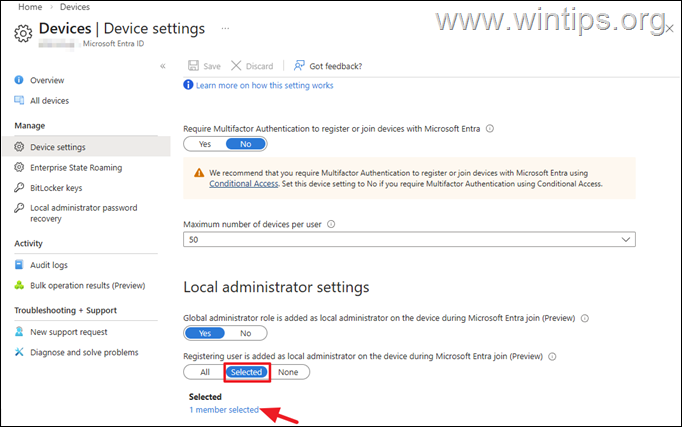Click the Save disk icon
The height and width of the screenshot is (427, 682).
193,66
